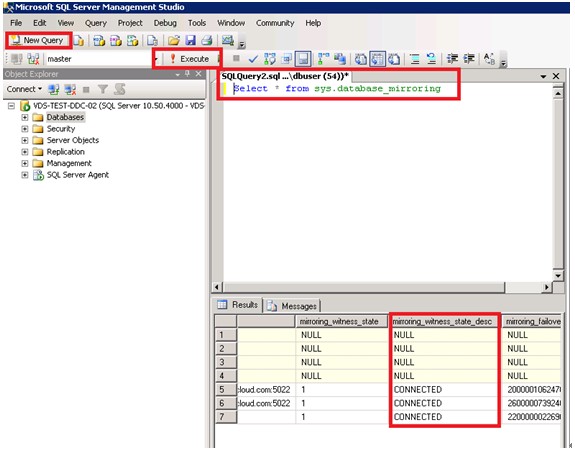Image resolution: width=575 pixels, height=462 pixels.
Task: Open SQL editor toolbar options arrow
Action: (x=503, y=63)
